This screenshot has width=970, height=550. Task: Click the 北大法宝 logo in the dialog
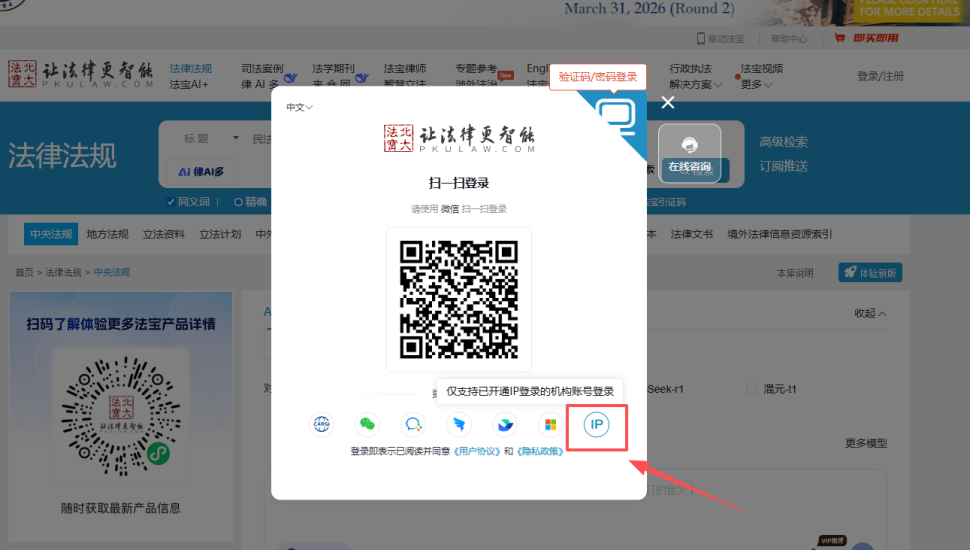tap(459, 138)
